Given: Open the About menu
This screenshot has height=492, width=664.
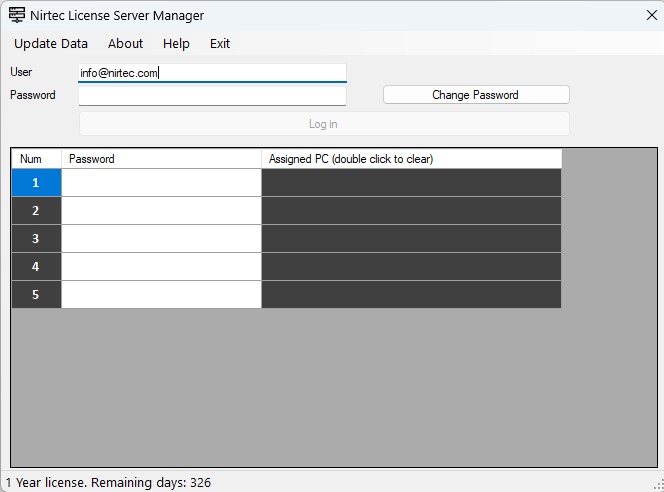Looking at the screenshot, I should [x=125, y=44].
